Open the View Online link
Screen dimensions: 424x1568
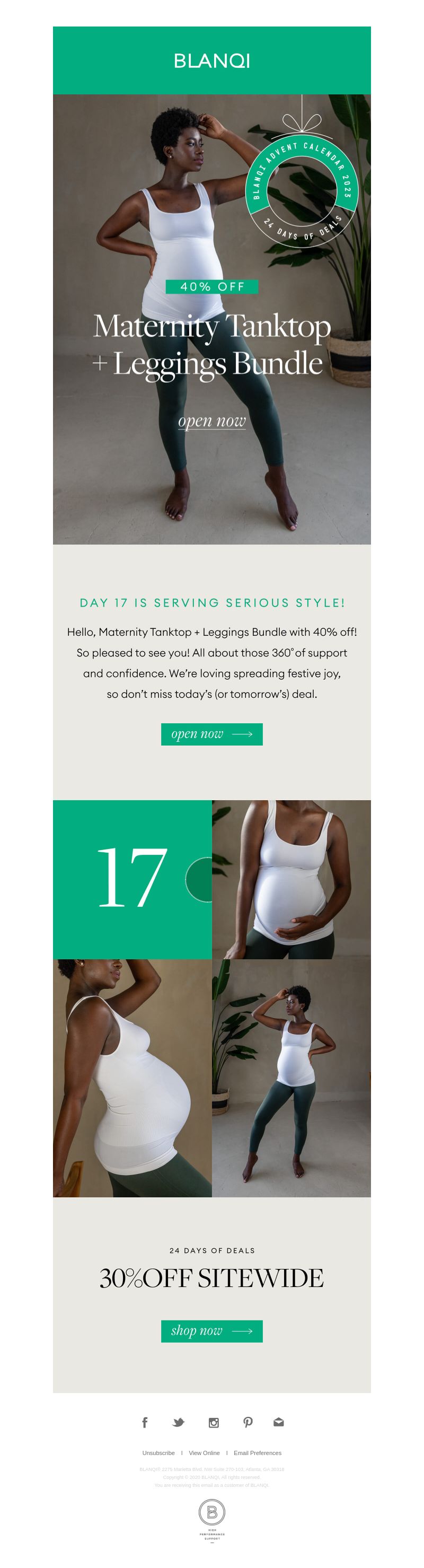point(205,1453)
